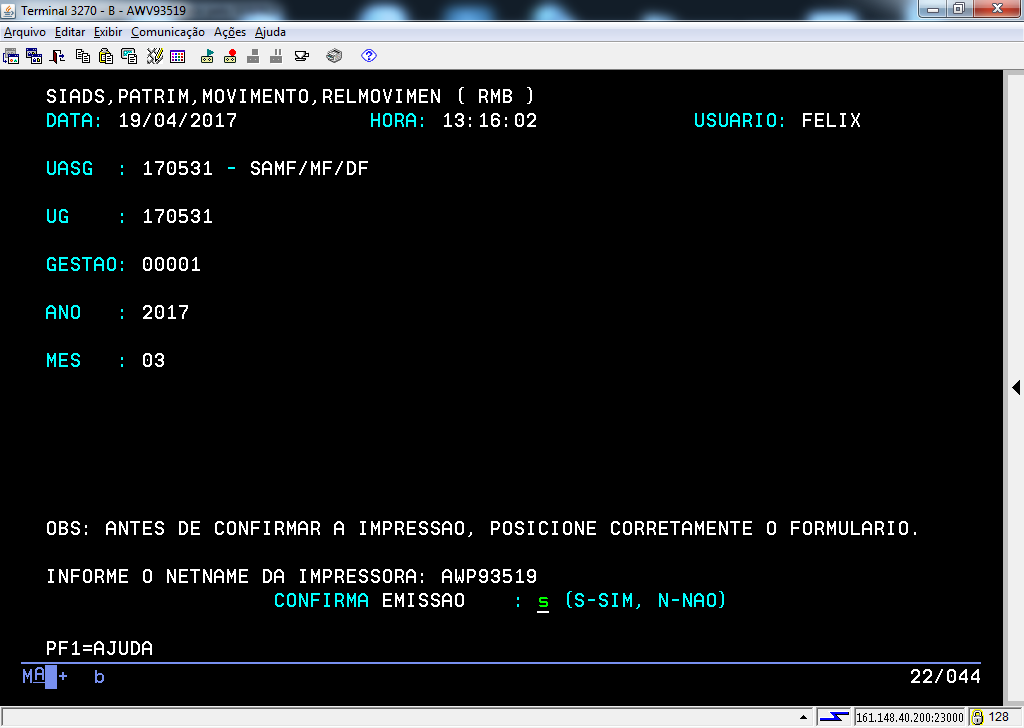Click the printer netname AWP93519 field
The height and width of the screenshot is (728, 1024).
click(489, 577)
